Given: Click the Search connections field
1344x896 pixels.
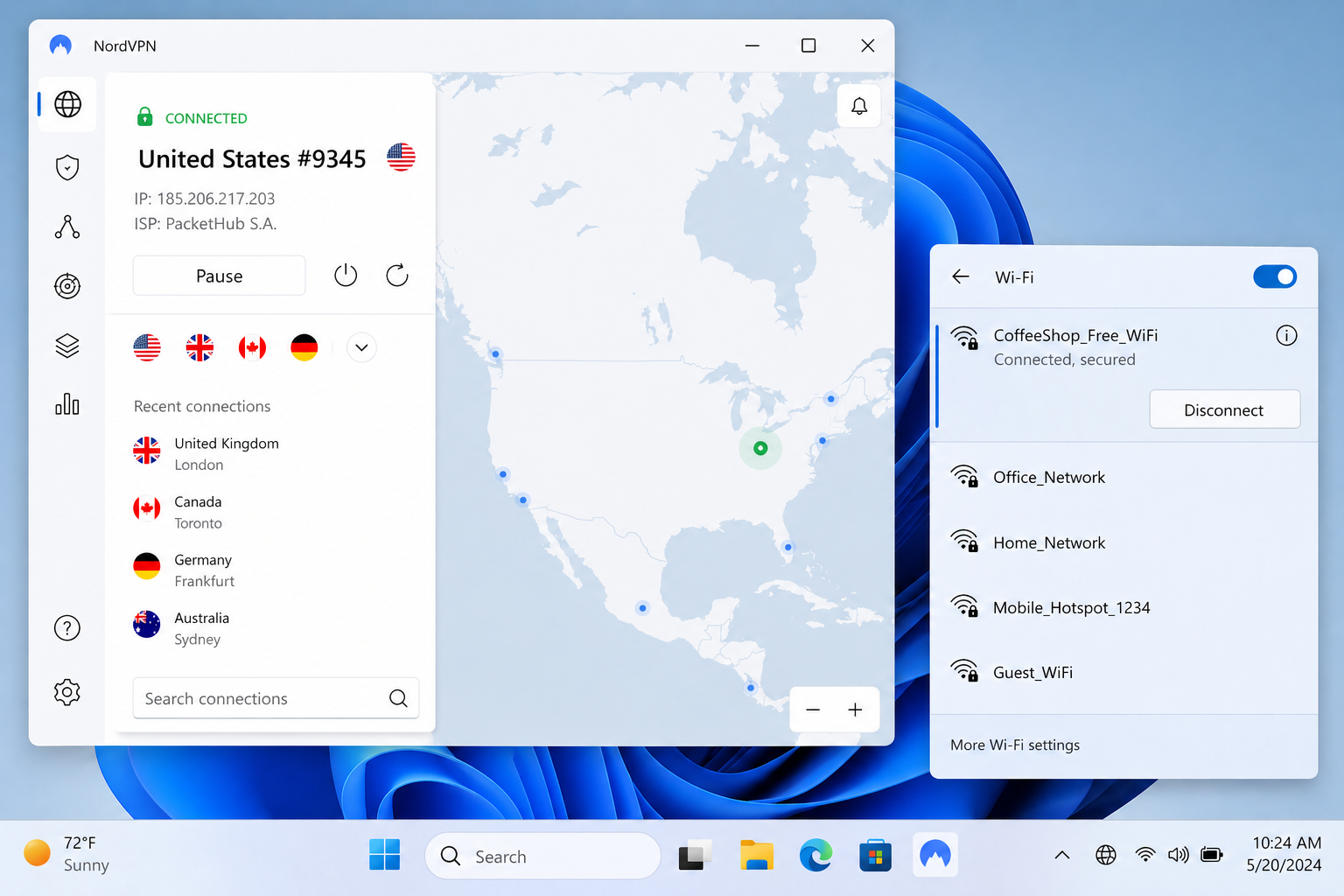Looking at the screenshot, I should (262, 698).
